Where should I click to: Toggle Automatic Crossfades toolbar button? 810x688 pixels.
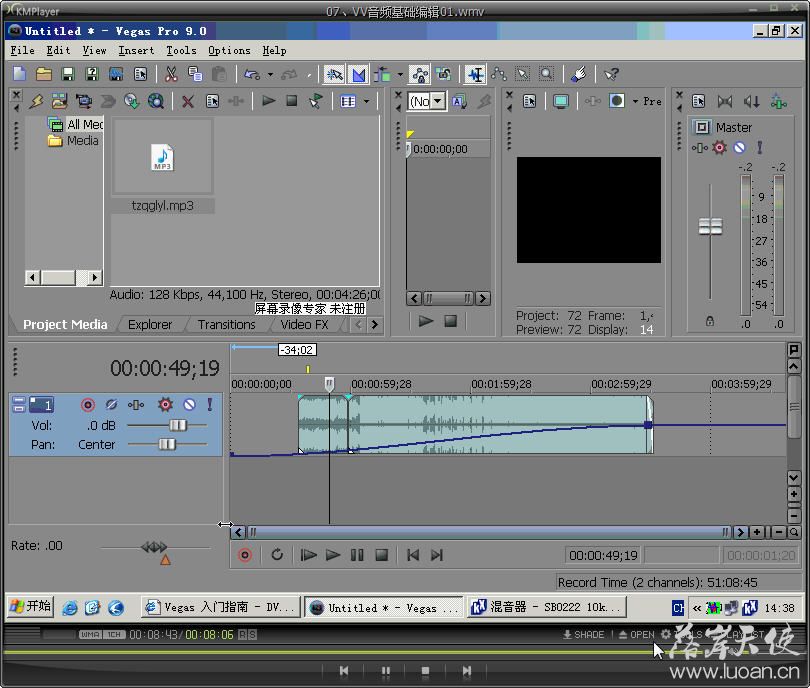(x=358, y=74)
